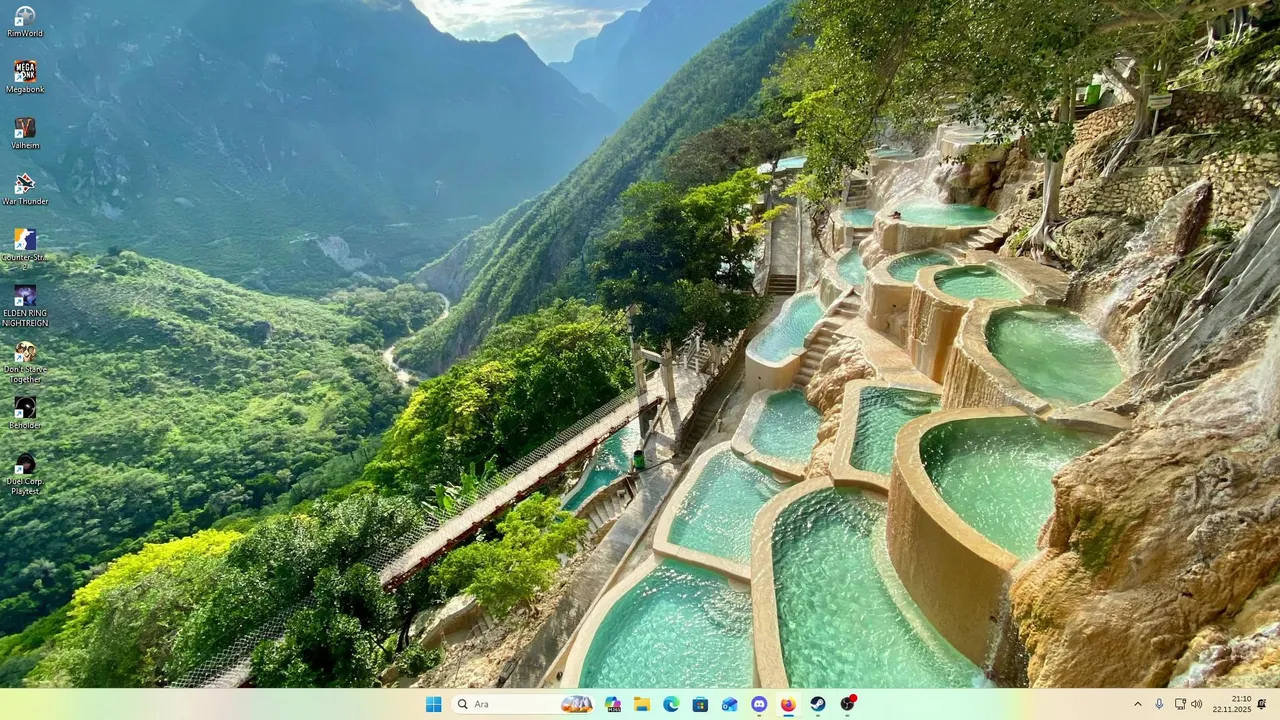The height and width of the screenshot is (720, 1280).
Task: Open the notifications bell icon
Action: pyautogui.click(x=1262, y=704)
